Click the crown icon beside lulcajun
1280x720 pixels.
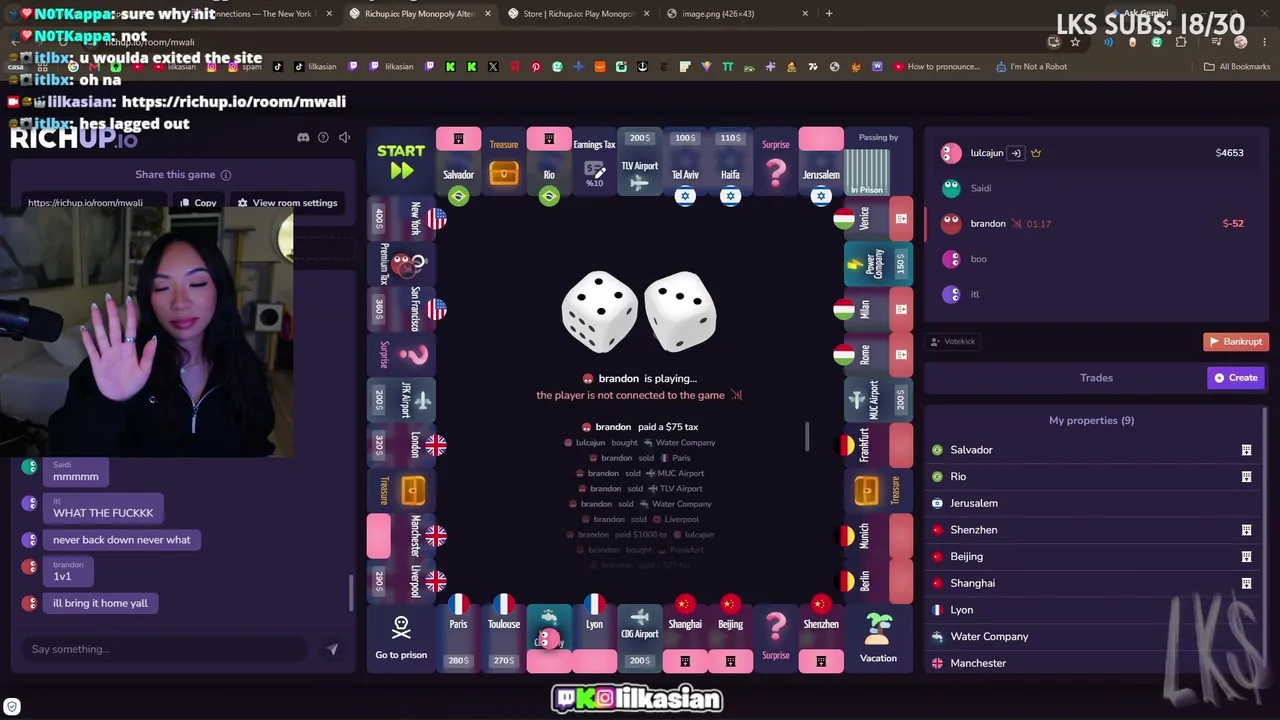pyautogui.click(x=1036, y=153)
